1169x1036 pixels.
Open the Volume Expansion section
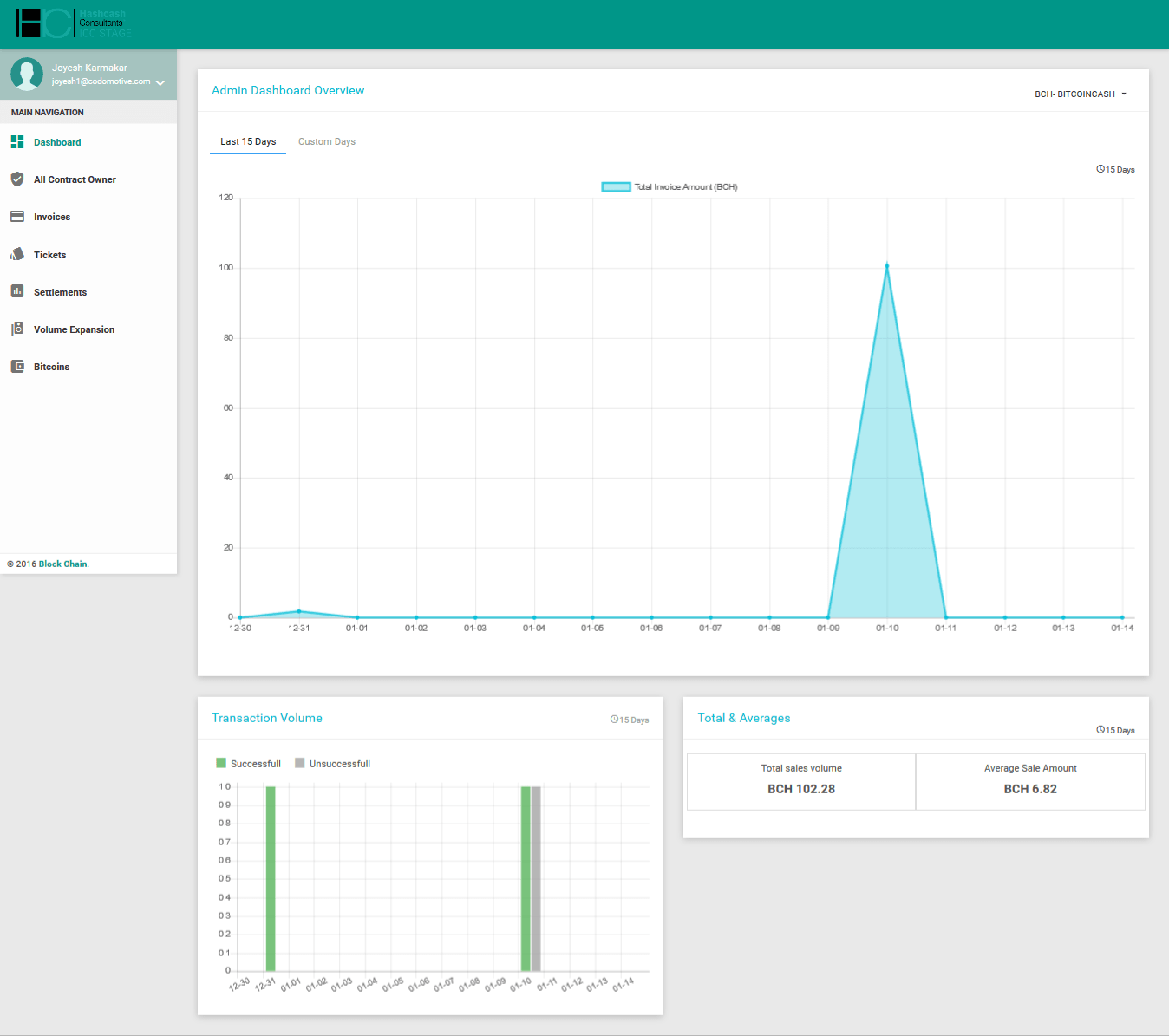pos(74,329)
